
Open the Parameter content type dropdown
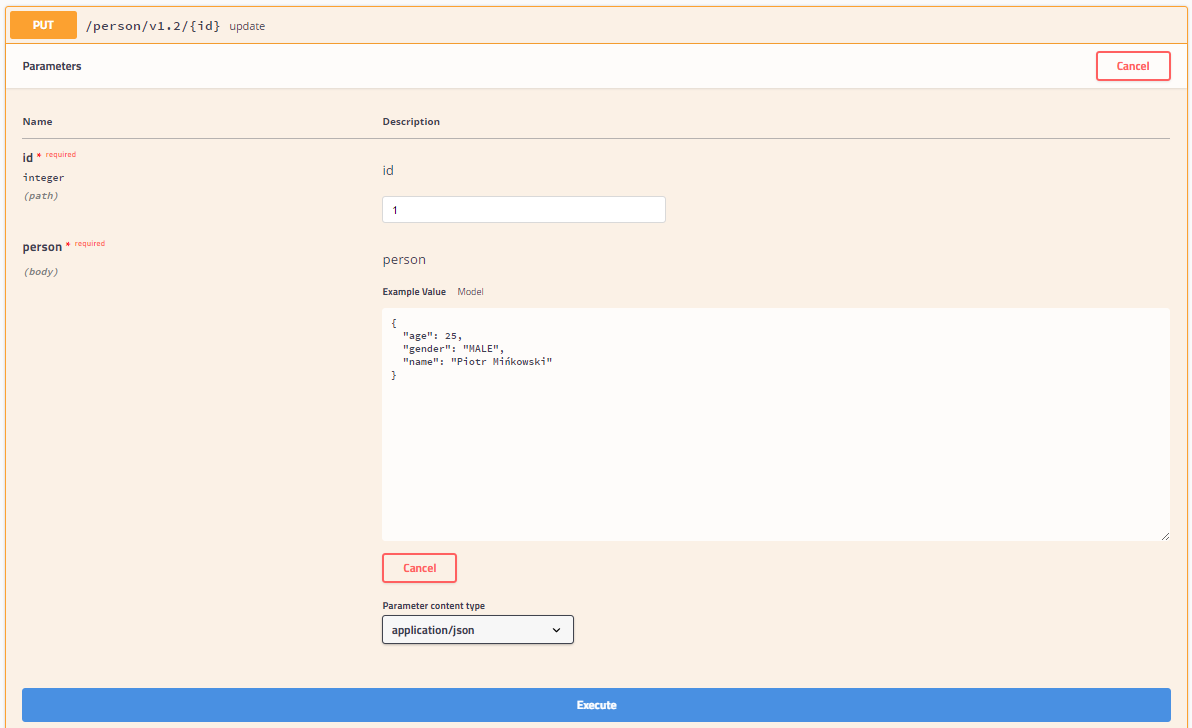477,630
